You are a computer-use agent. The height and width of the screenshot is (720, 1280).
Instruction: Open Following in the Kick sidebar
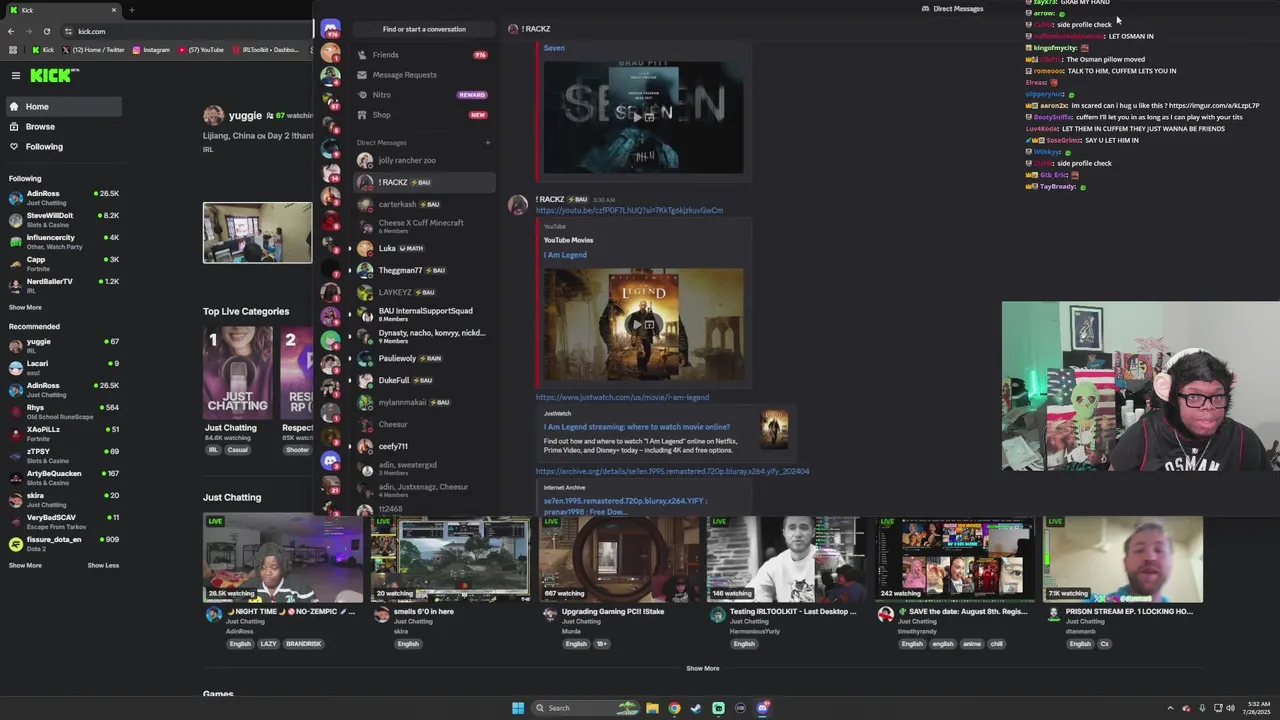point(64,147)
